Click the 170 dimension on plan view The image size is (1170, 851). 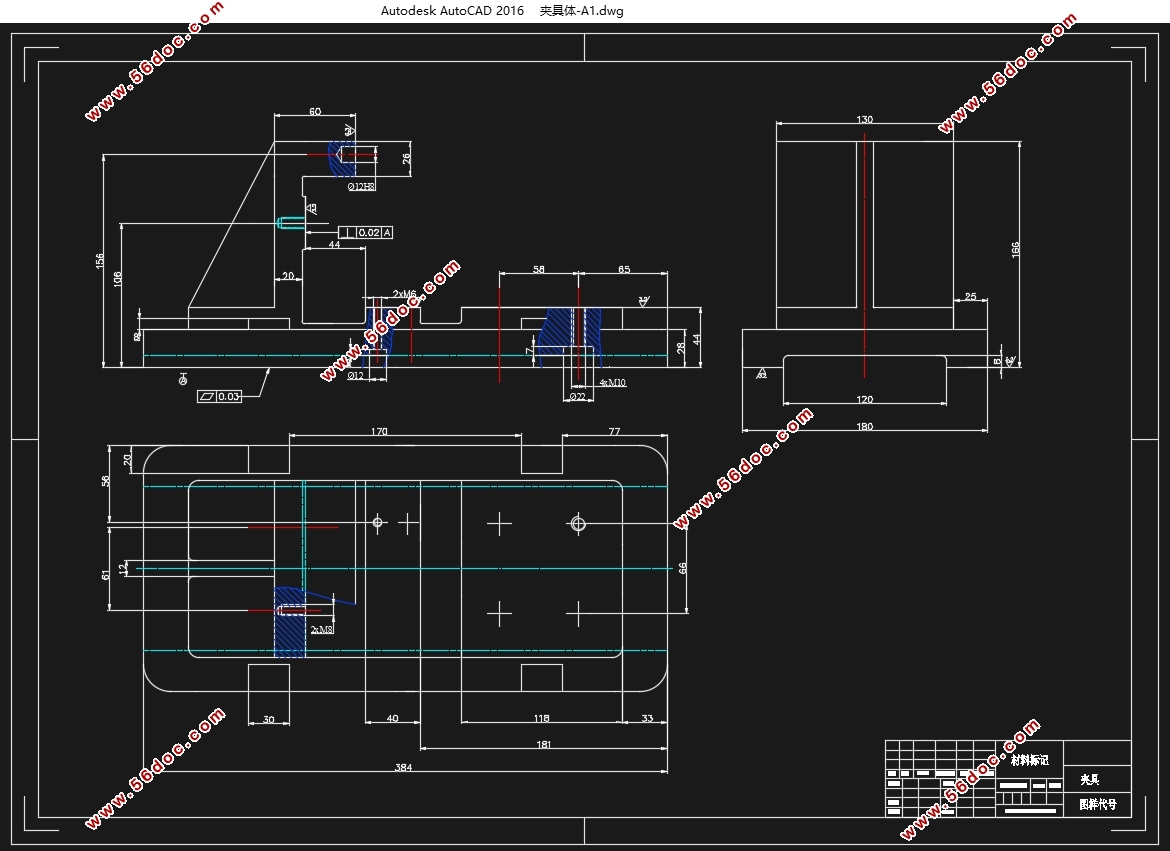[379, 431]
